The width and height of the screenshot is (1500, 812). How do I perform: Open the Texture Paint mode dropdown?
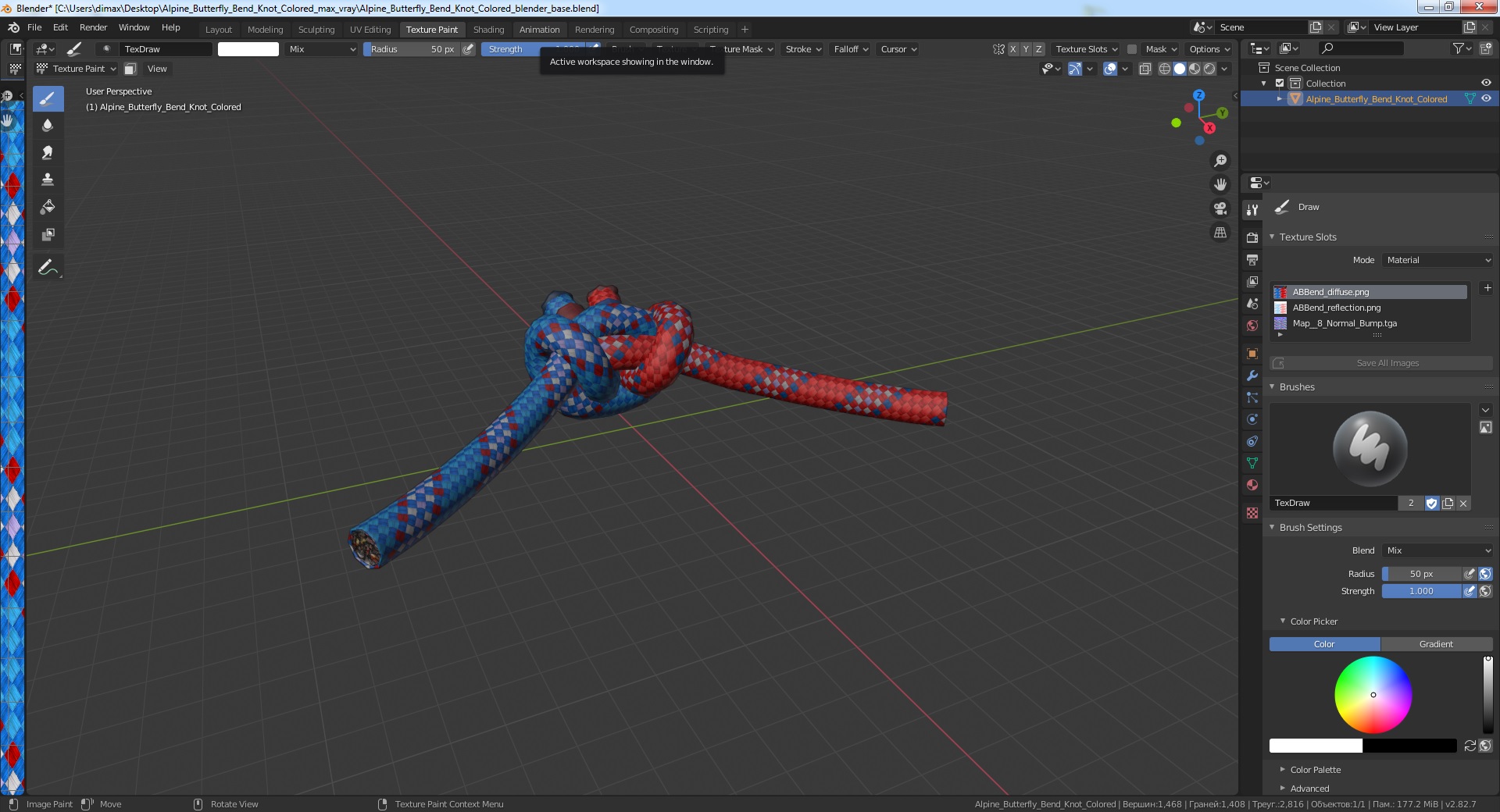pos(77,69)
